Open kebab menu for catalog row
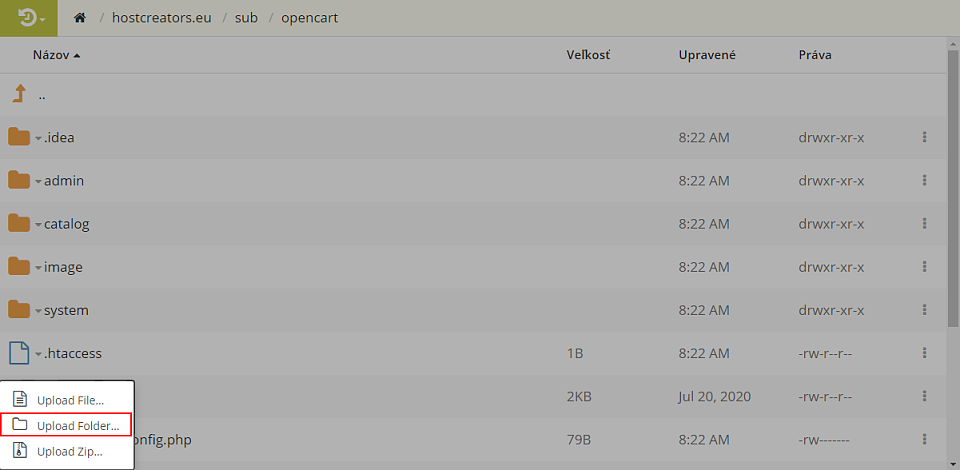 [924, 223]
